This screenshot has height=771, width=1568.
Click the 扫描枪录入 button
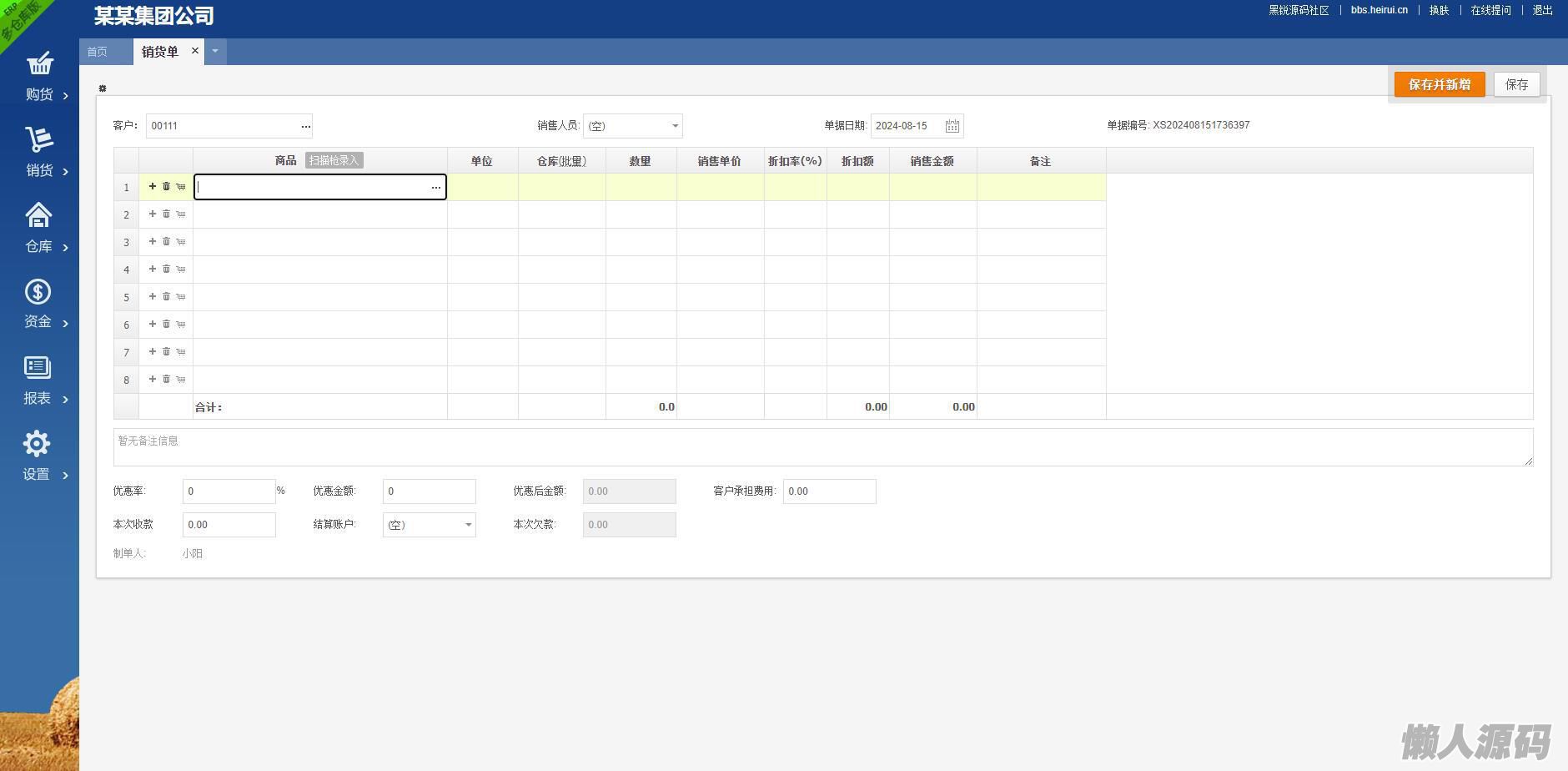coord(334,160)
